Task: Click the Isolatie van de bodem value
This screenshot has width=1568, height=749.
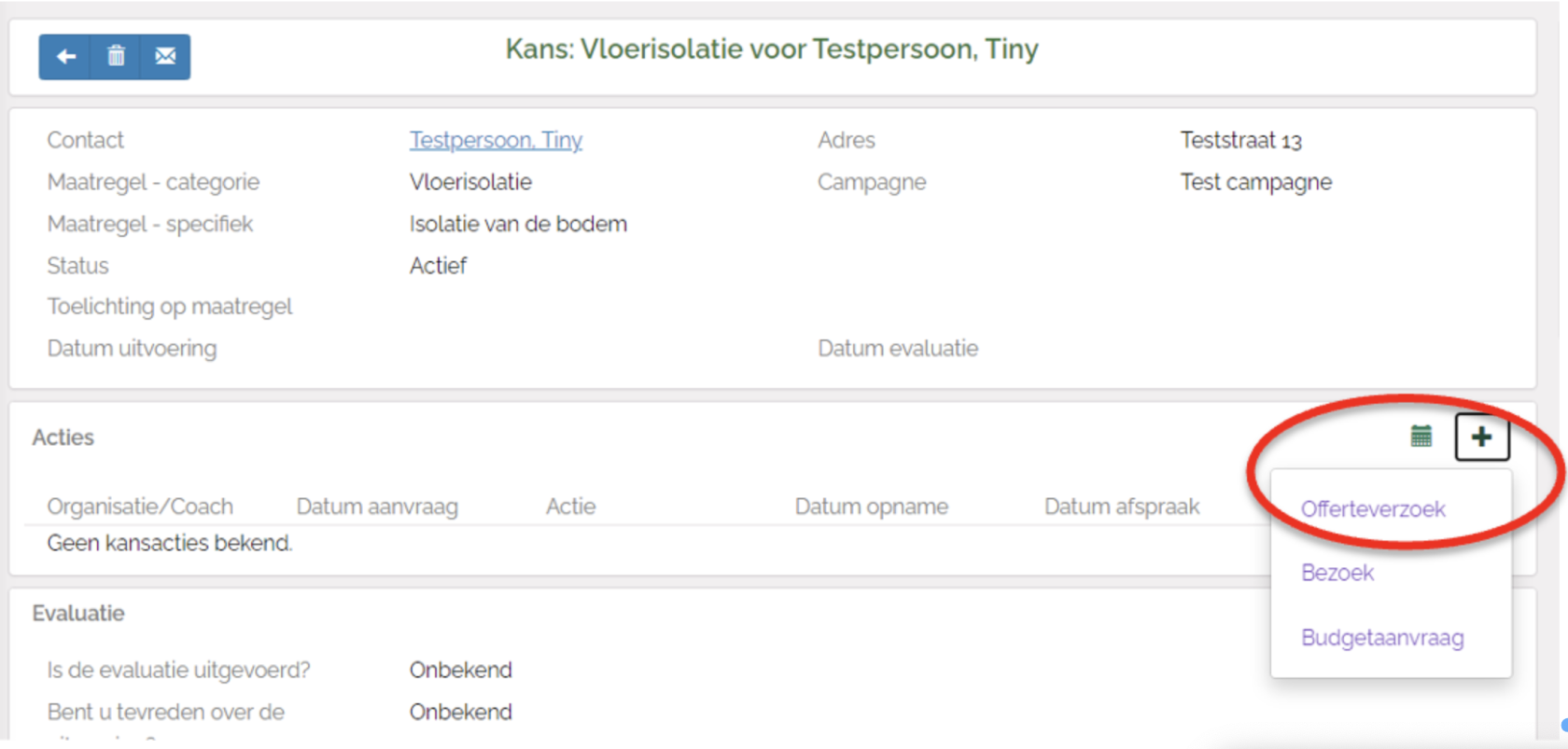Action: (x=518, y=224)
